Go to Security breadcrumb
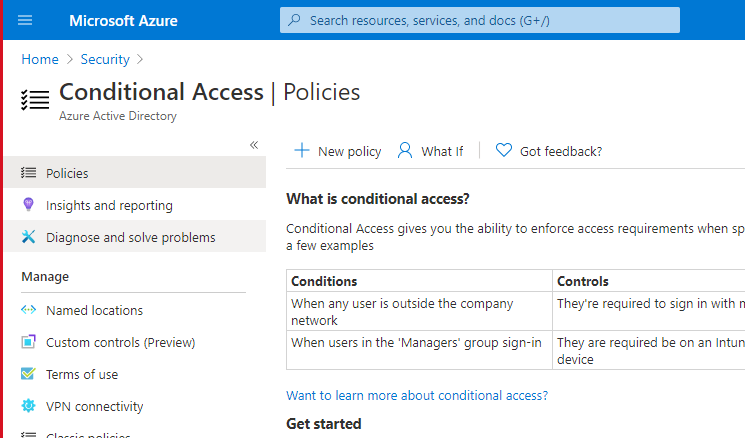 105,59
